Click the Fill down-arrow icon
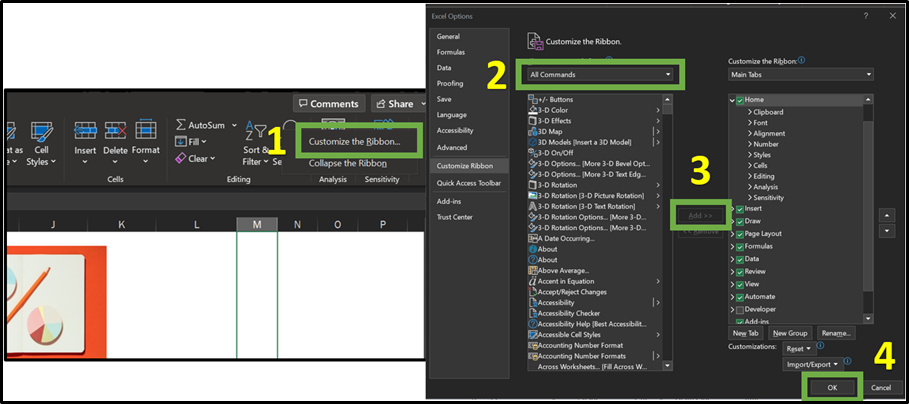 pyautogui.click(x=180, y=141)
